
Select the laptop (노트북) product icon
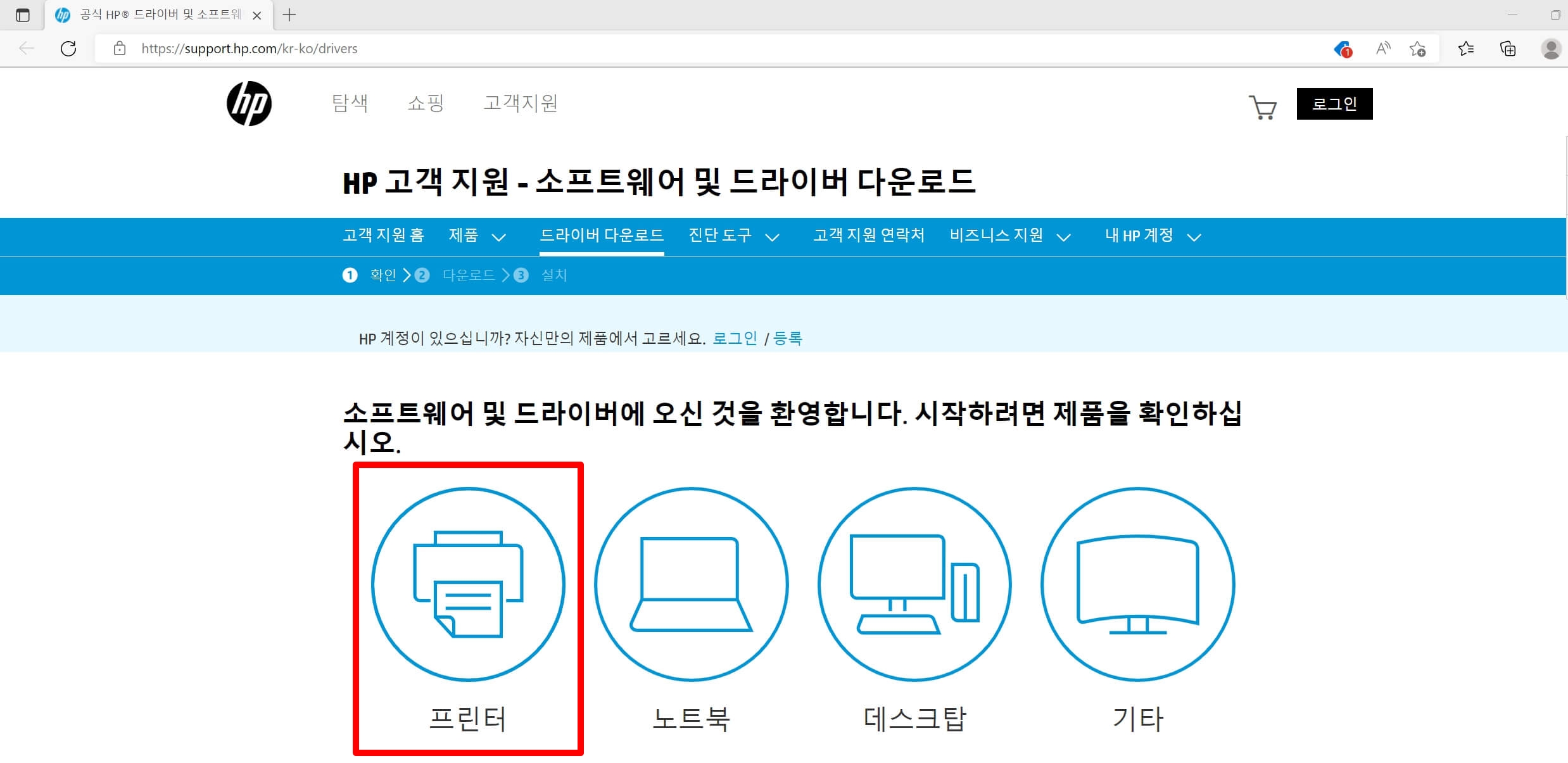(x=691, y=584)
